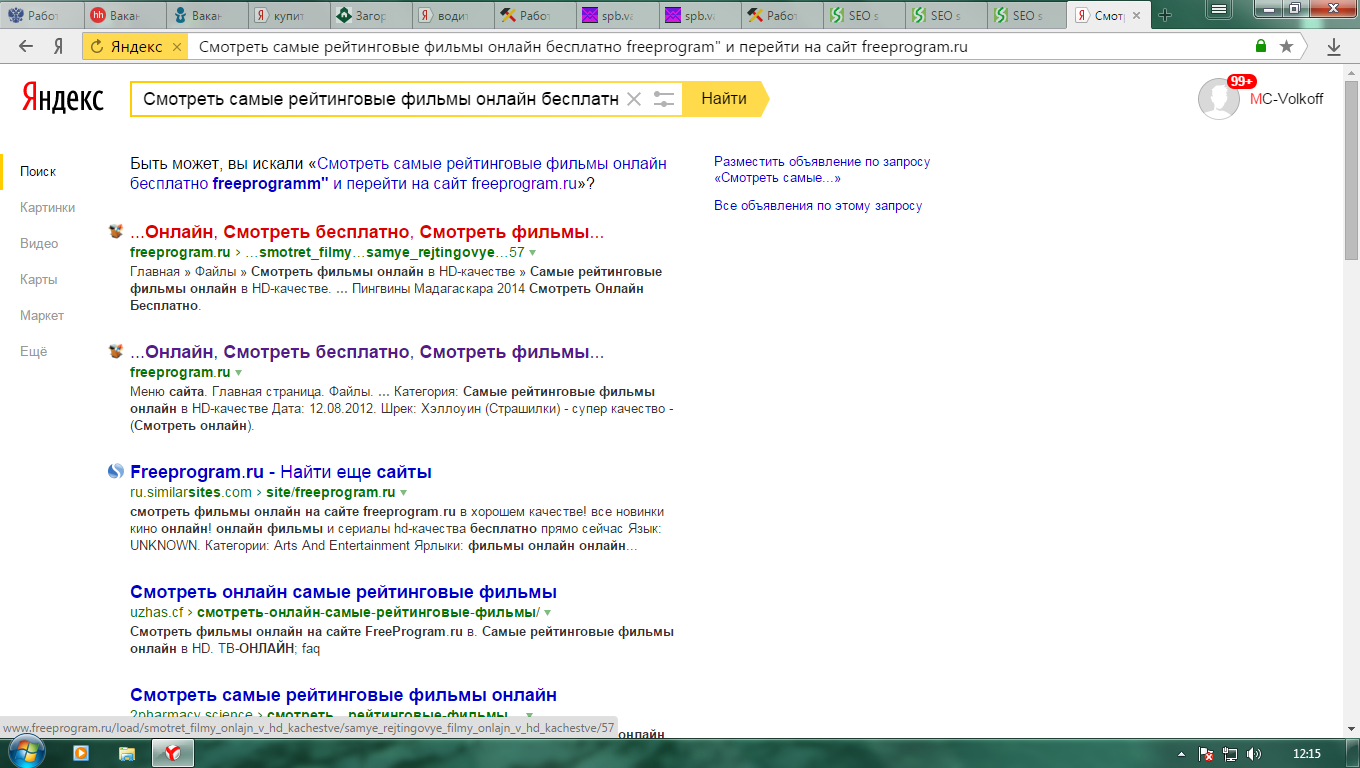Open 'Смотреть самые рейтинговые фильмы онлайн' result
Screen dimensions: 1360x768
(343, 695)
